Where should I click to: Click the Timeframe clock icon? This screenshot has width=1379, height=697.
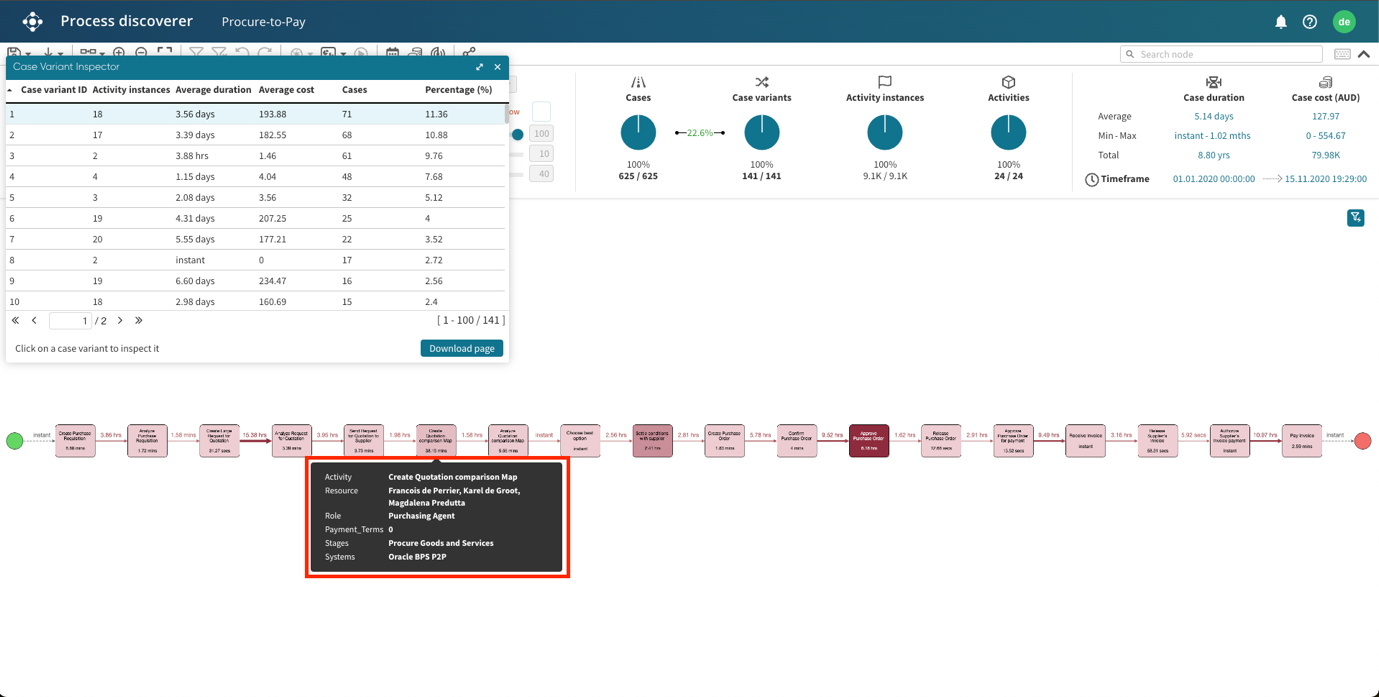click(x=1092, y=179)
